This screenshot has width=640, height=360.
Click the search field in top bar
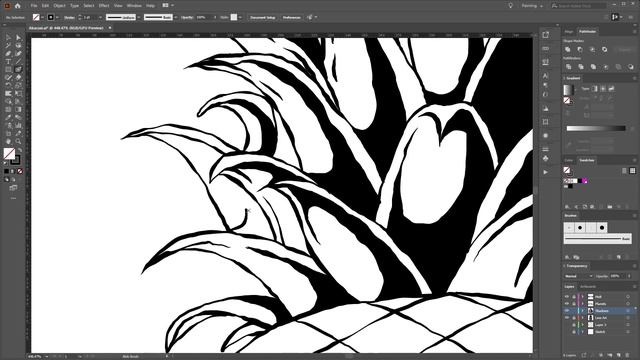(578, 6)
